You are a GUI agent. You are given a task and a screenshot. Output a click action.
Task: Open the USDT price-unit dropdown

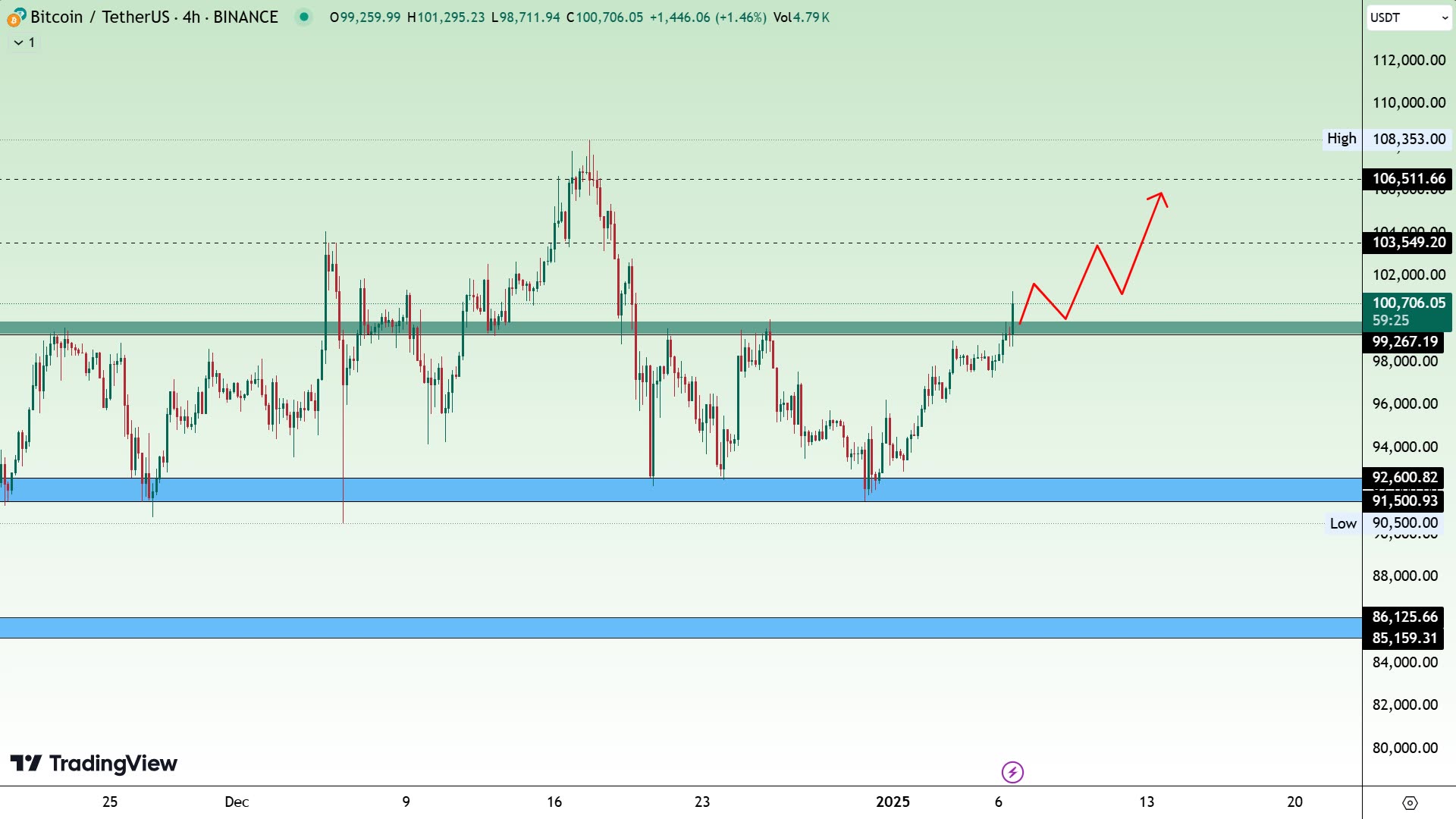click(x=1408, y=18)
